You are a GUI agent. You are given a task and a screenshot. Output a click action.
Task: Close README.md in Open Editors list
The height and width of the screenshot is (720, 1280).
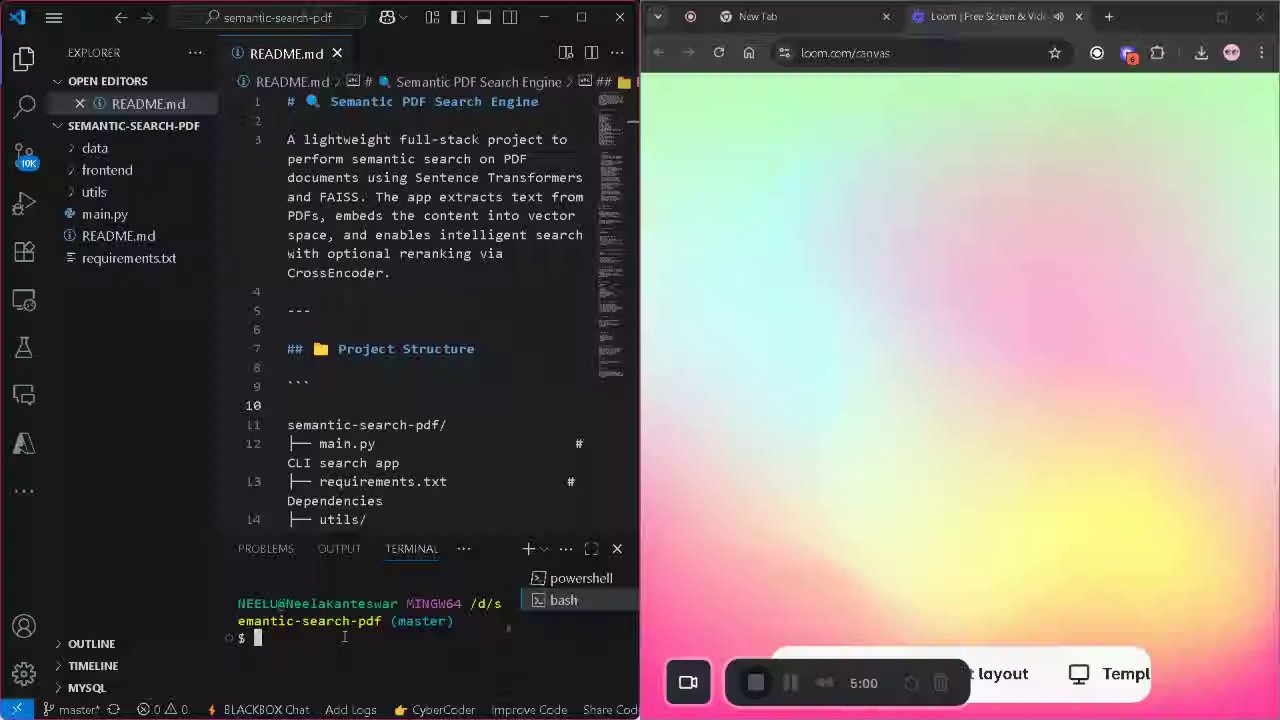[x=80, y=104]
